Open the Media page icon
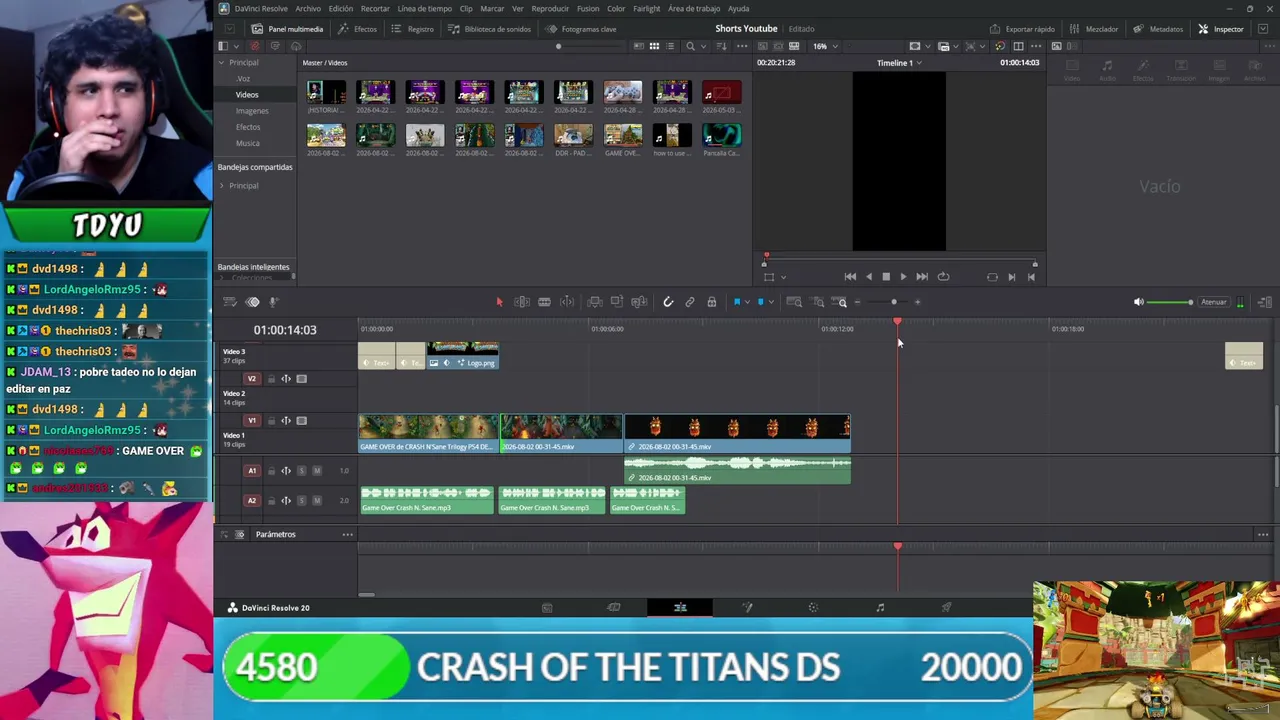Image resolution: width=1280 pixels, height=720 pixels. coord(547,608)
